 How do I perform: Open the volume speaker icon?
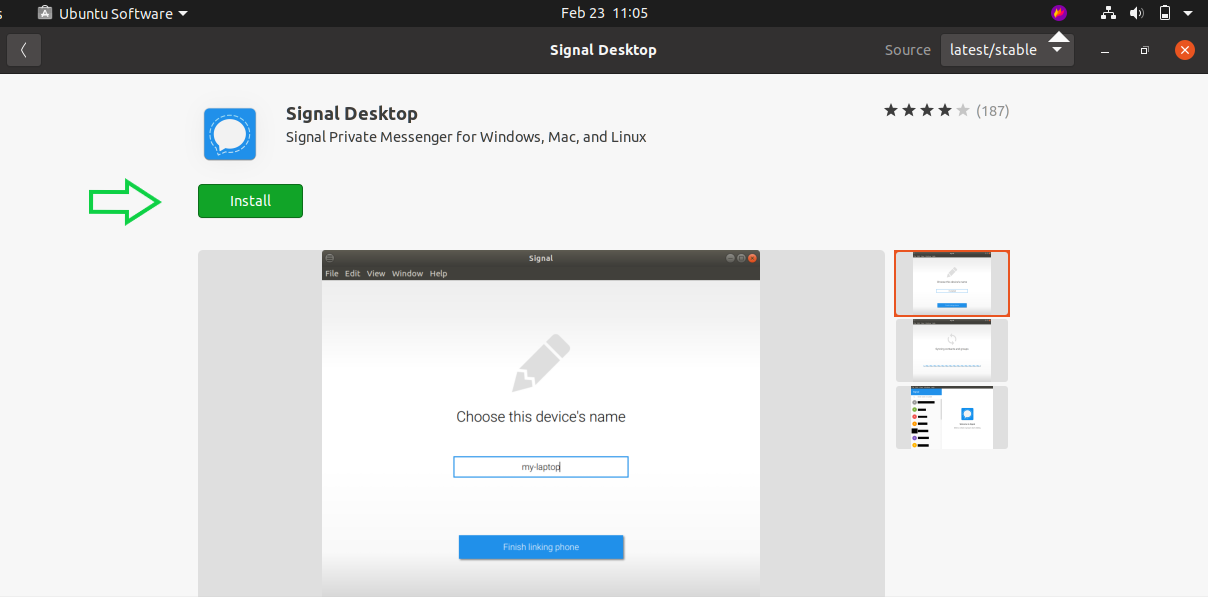1136,13
